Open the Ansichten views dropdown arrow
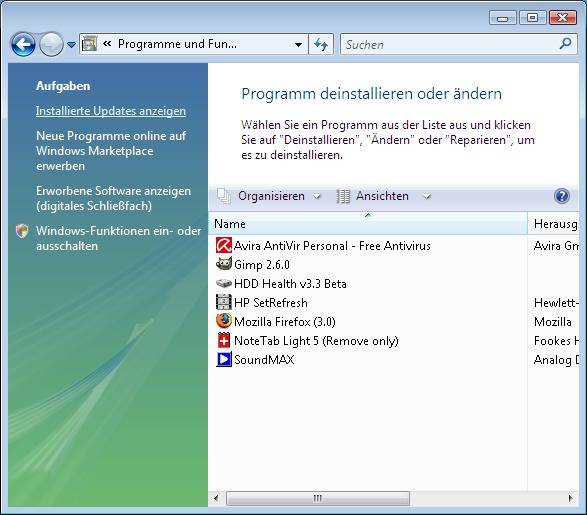Image resolution: width=587 pixels, height=515 pixels. pyautogui.click(x=427, y=196)
